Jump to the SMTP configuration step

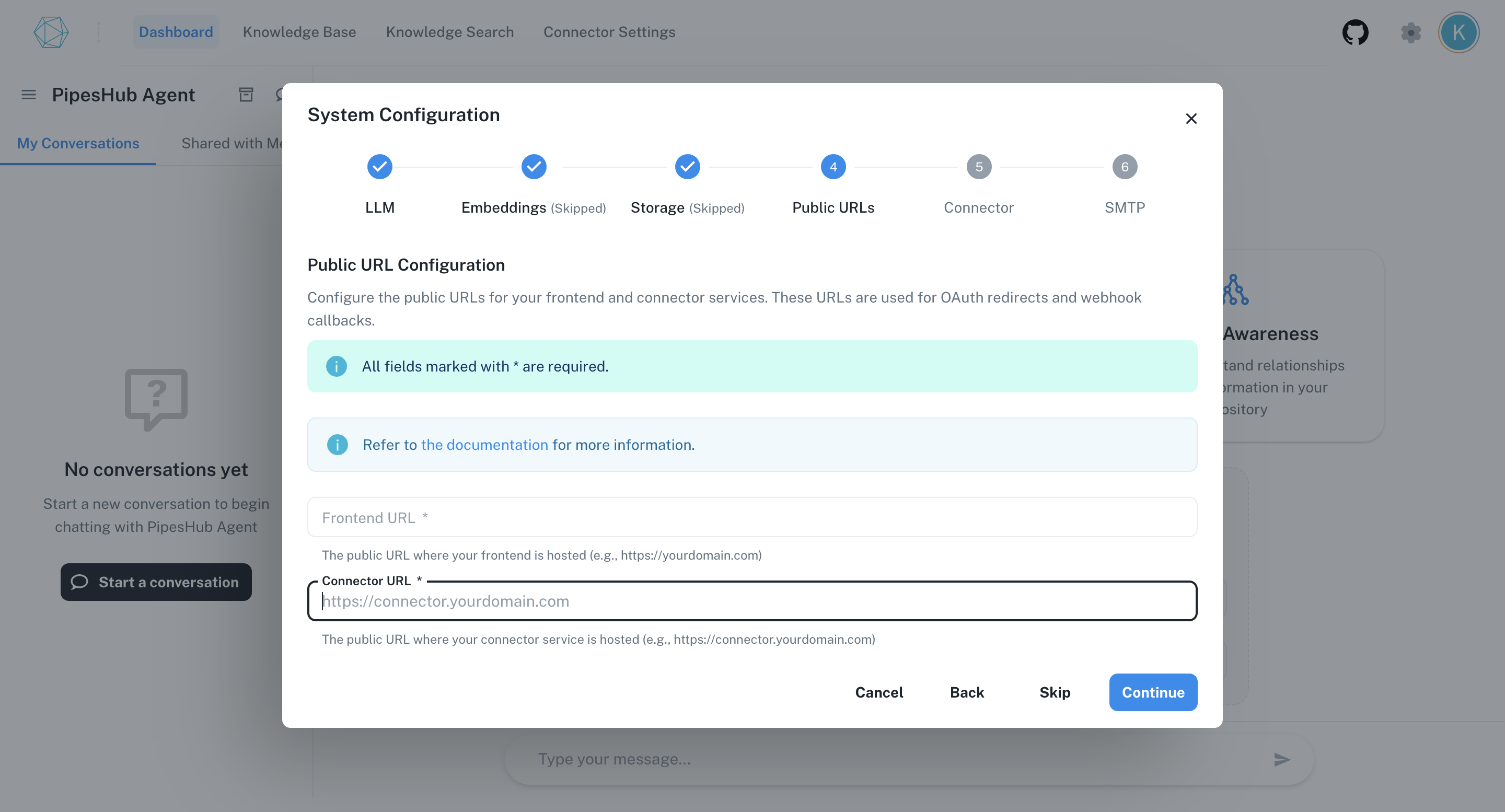1124,167
